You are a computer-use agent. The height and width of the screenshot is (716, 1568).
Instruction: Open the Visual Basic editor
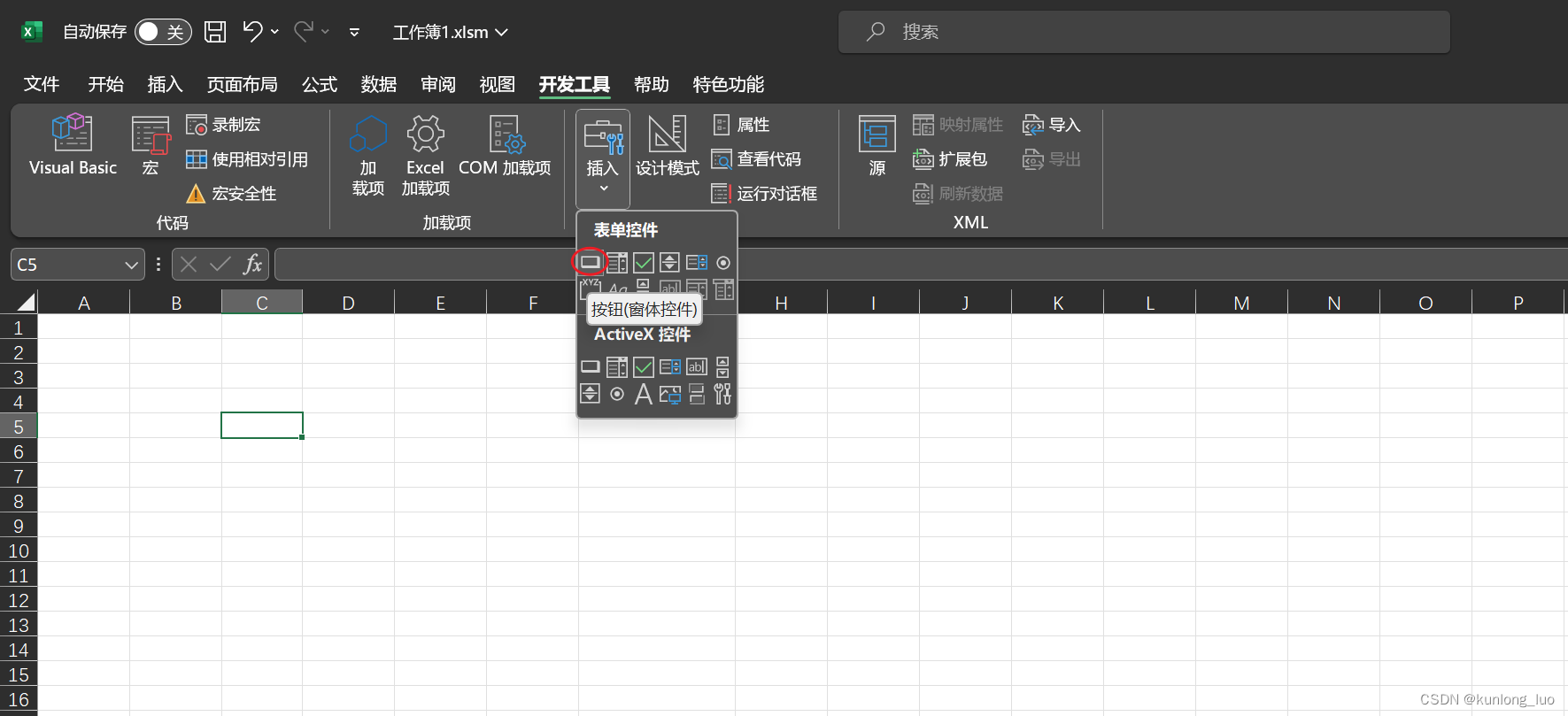click(73, 145)
